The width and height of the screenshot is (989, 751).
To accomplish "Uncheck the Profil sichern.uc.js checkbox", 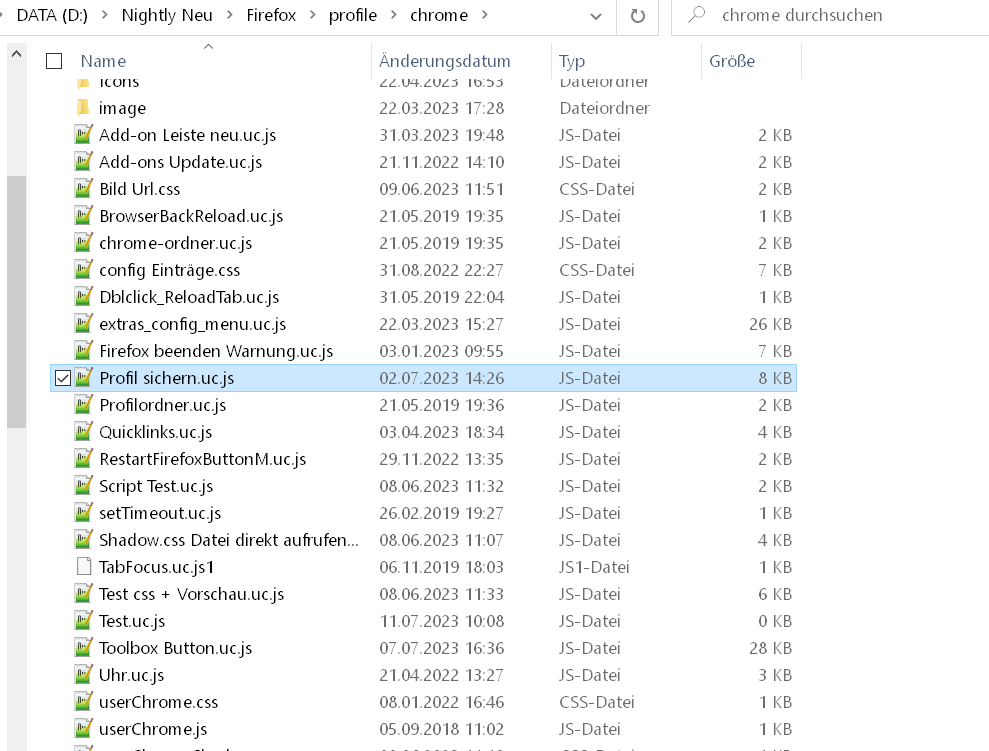I will (x=63, y=378).
